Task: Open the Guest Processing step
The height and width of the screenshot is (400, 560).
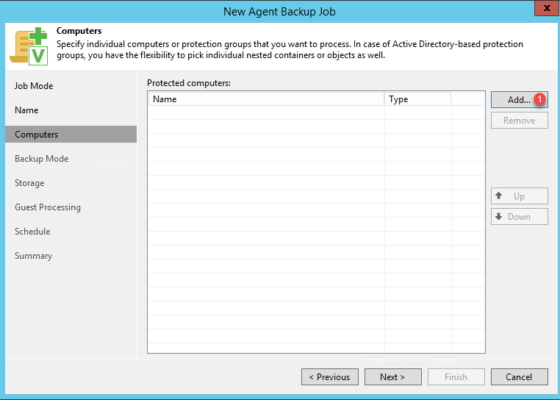Action: point(48,207)
